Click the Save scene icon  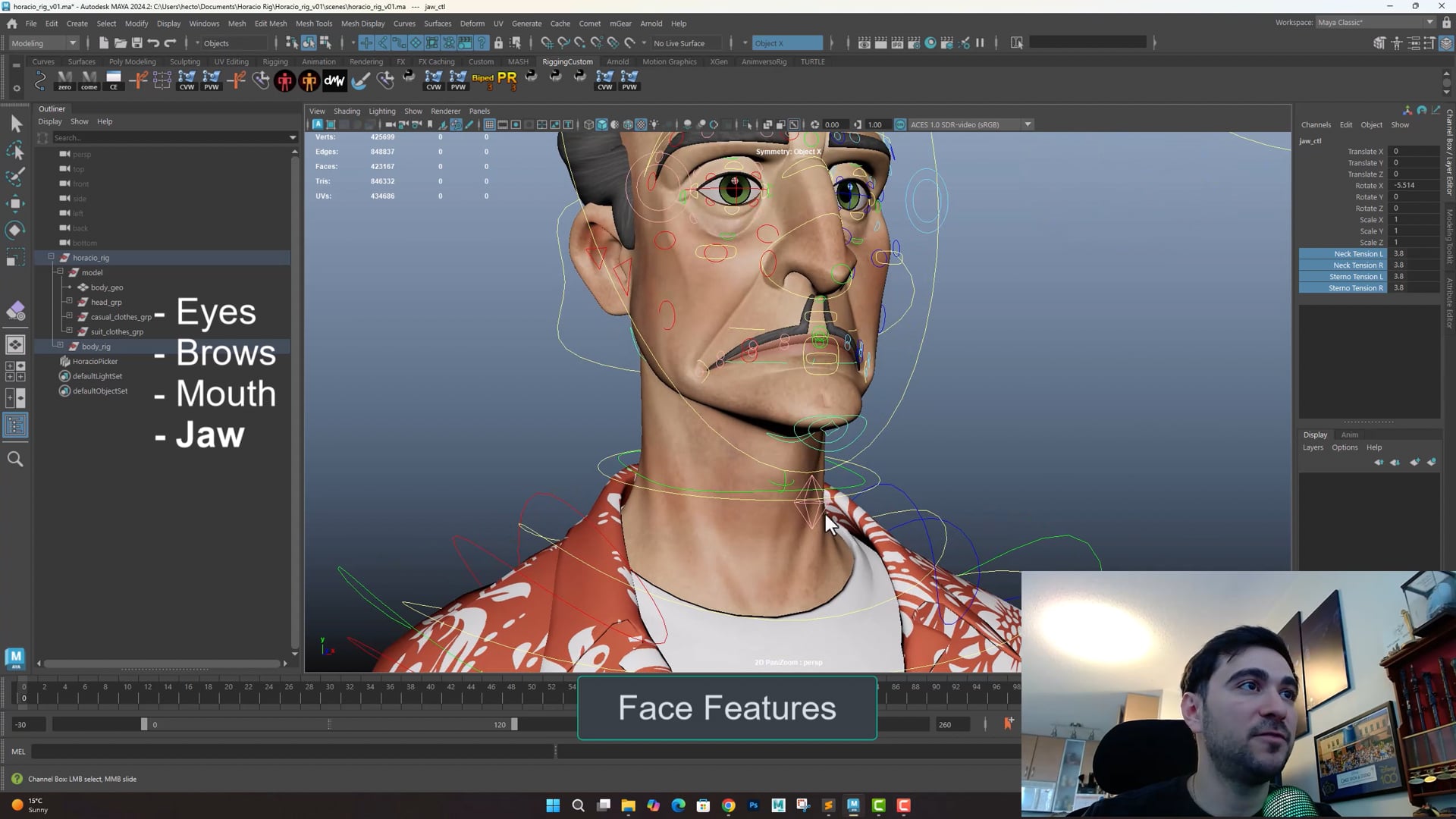[x=137, y=43]
